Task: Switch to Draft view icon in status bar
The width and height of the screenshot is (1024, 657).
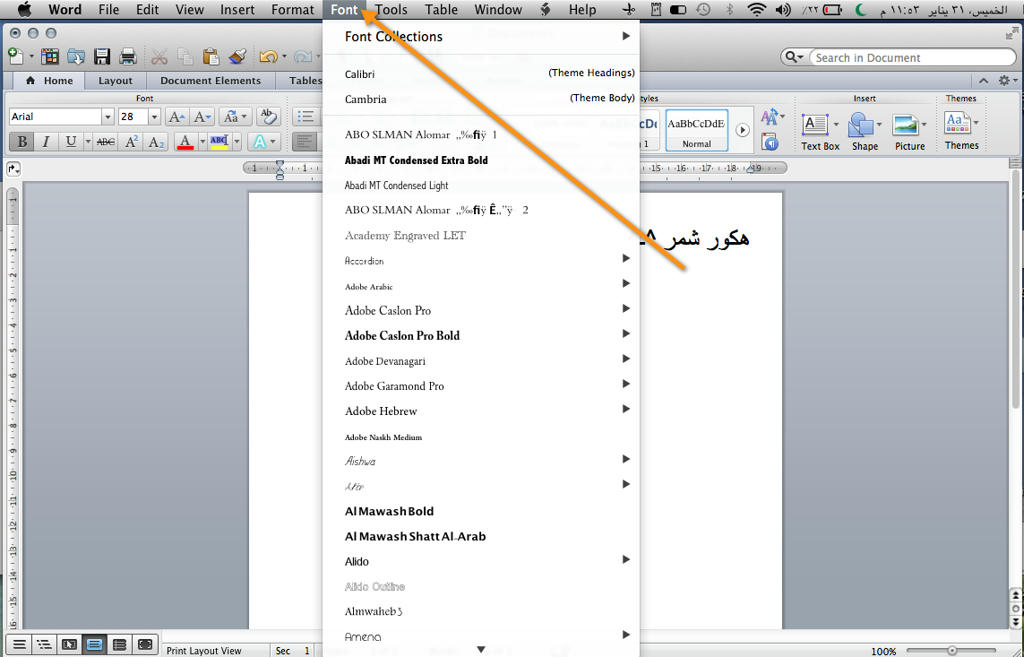Action: pyautogui.click(x=19, y=645)
